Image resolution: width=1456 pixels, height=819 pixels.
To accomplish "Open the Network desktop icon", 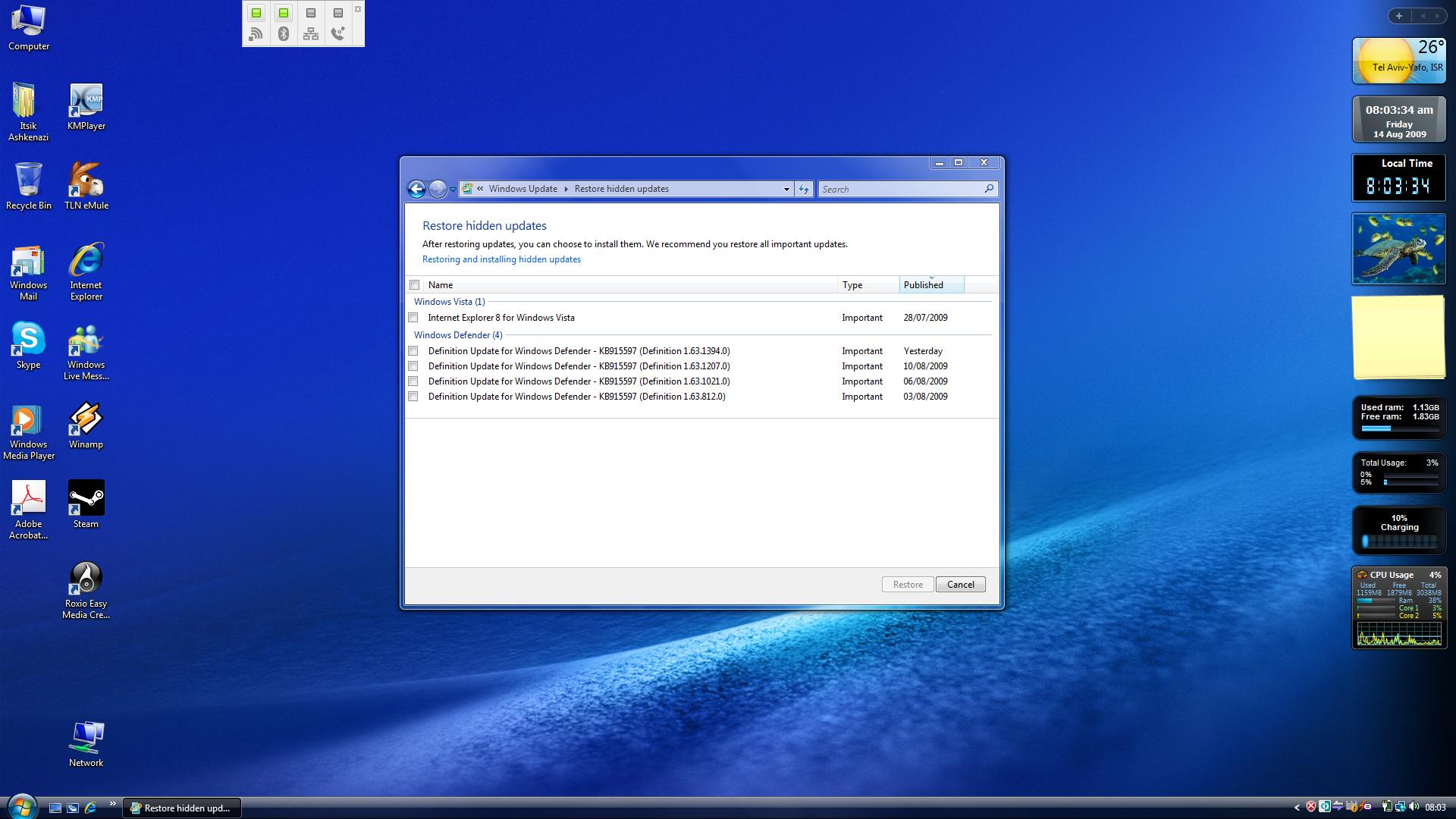I will 86,745.
